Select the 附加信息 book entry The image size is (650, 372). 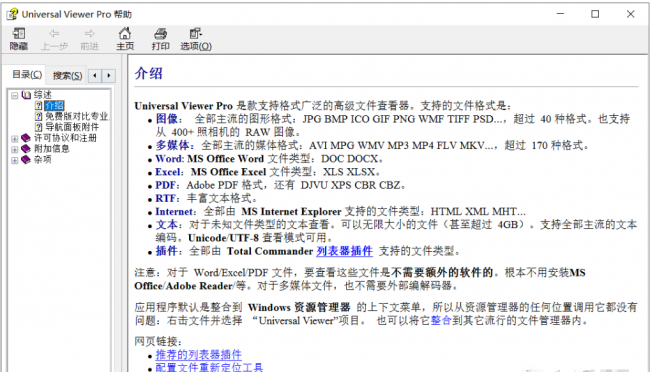coord(51,148)
